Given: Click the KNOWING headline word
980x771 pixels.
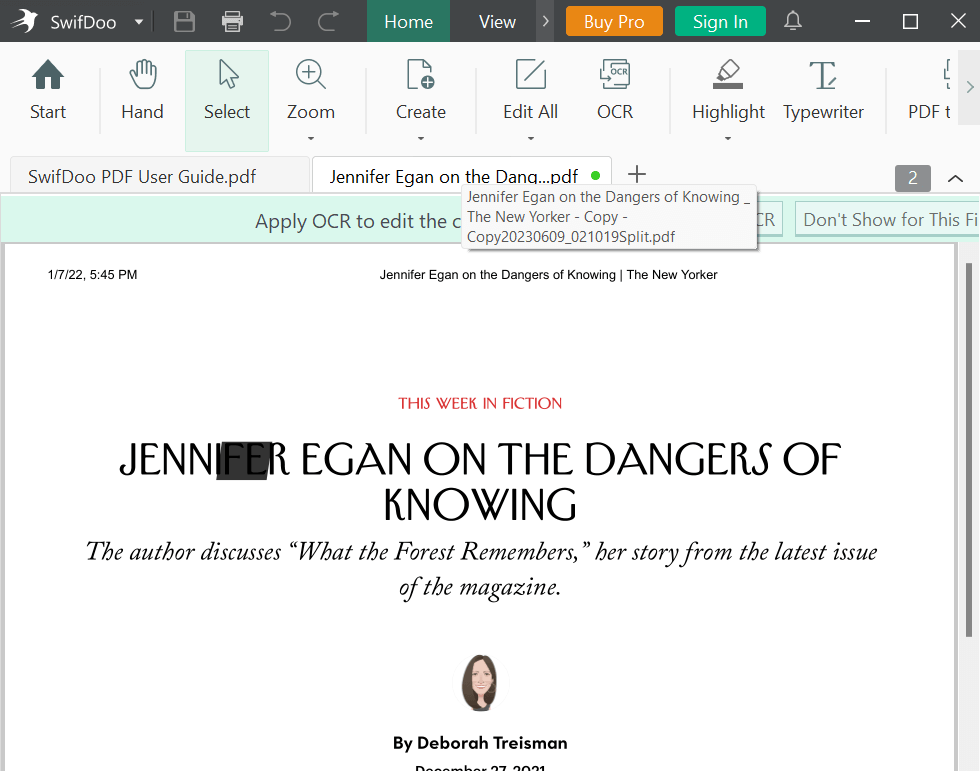Looking at the screenshot, I should click(x=480, y=505).
